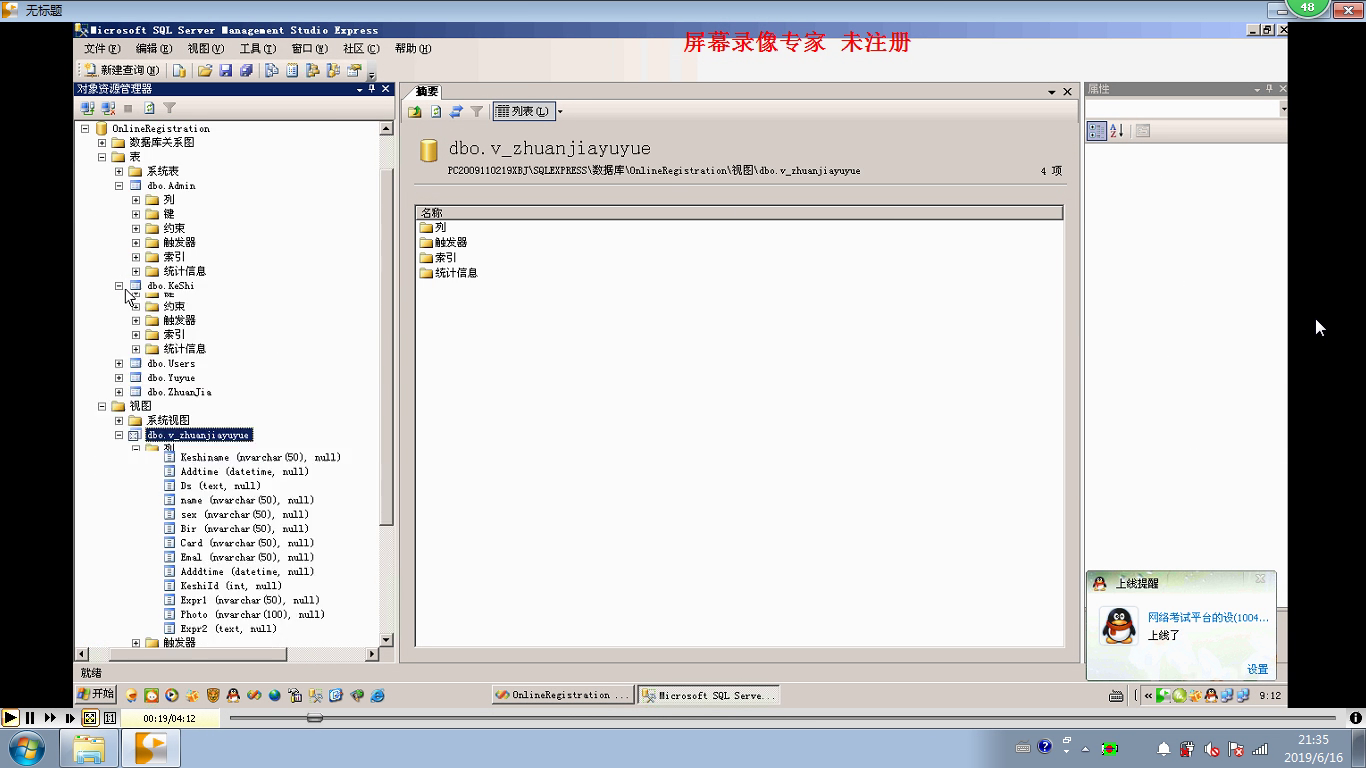Click the Categorized view icon in Properties panel
The height and width of the screenshot is (768, 1366).
[x=1097, y=131]
